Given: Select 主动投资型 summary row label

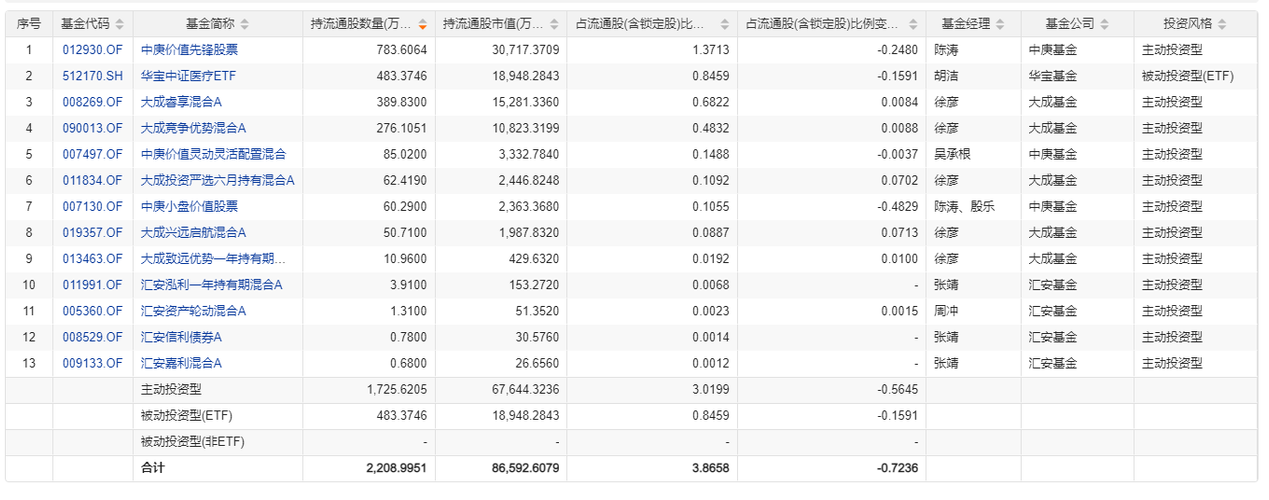Looking at the screenshot, I should (171, 389).
